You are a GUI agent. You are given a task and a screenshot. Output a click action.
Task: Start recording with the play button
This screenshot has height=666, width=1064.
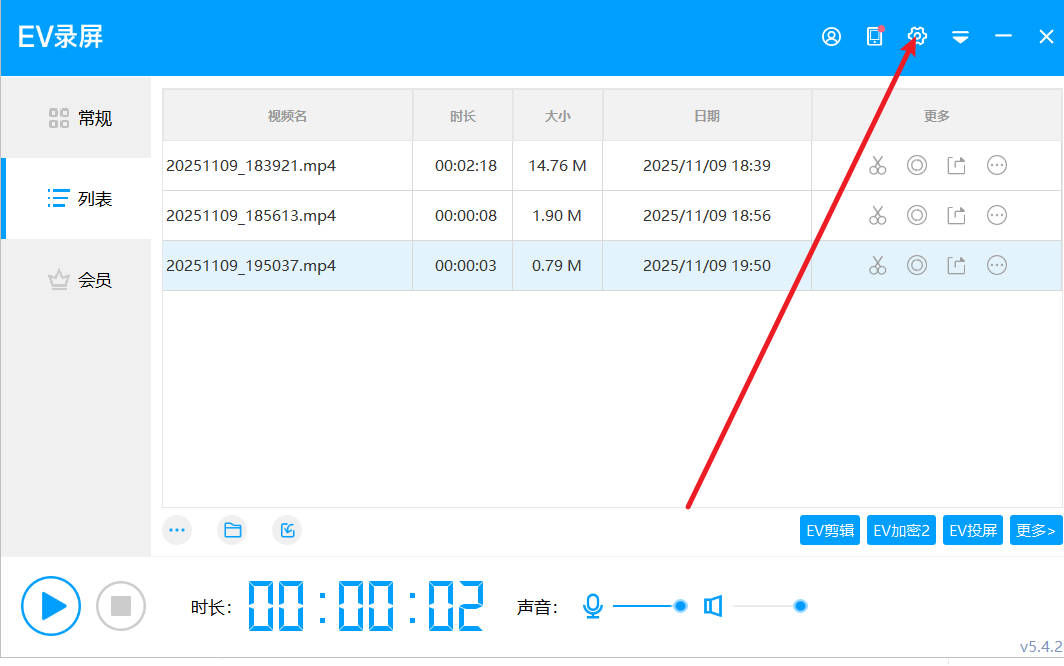click(x=51, y=606)
